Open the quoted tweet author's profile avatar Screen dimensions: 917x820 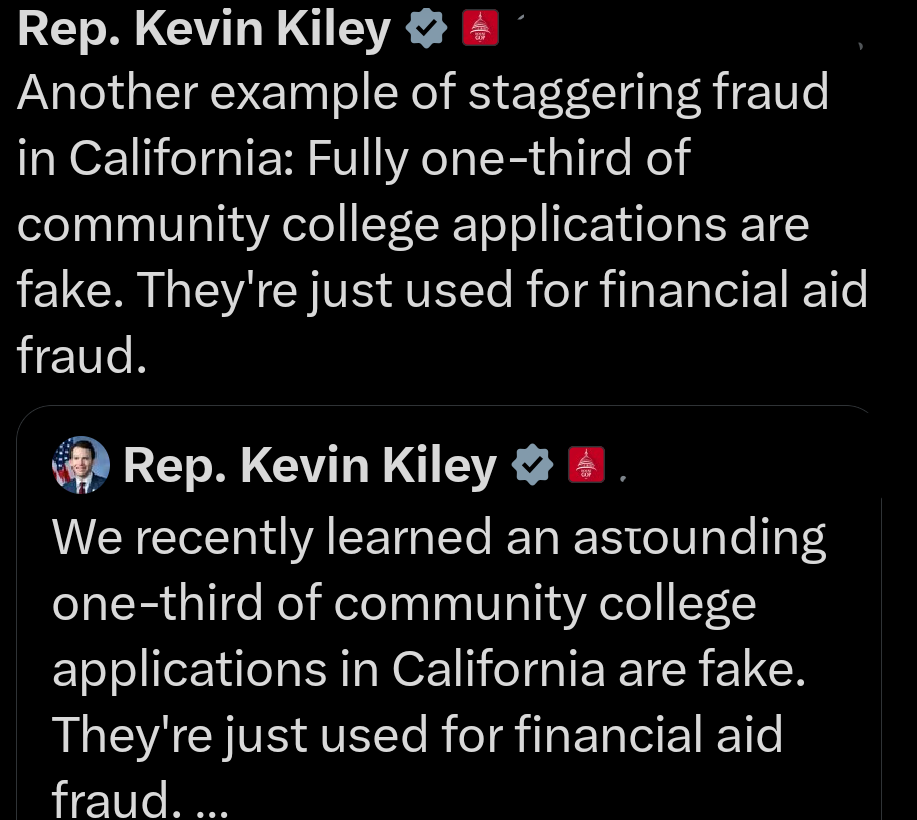click(x=81, y=464)
